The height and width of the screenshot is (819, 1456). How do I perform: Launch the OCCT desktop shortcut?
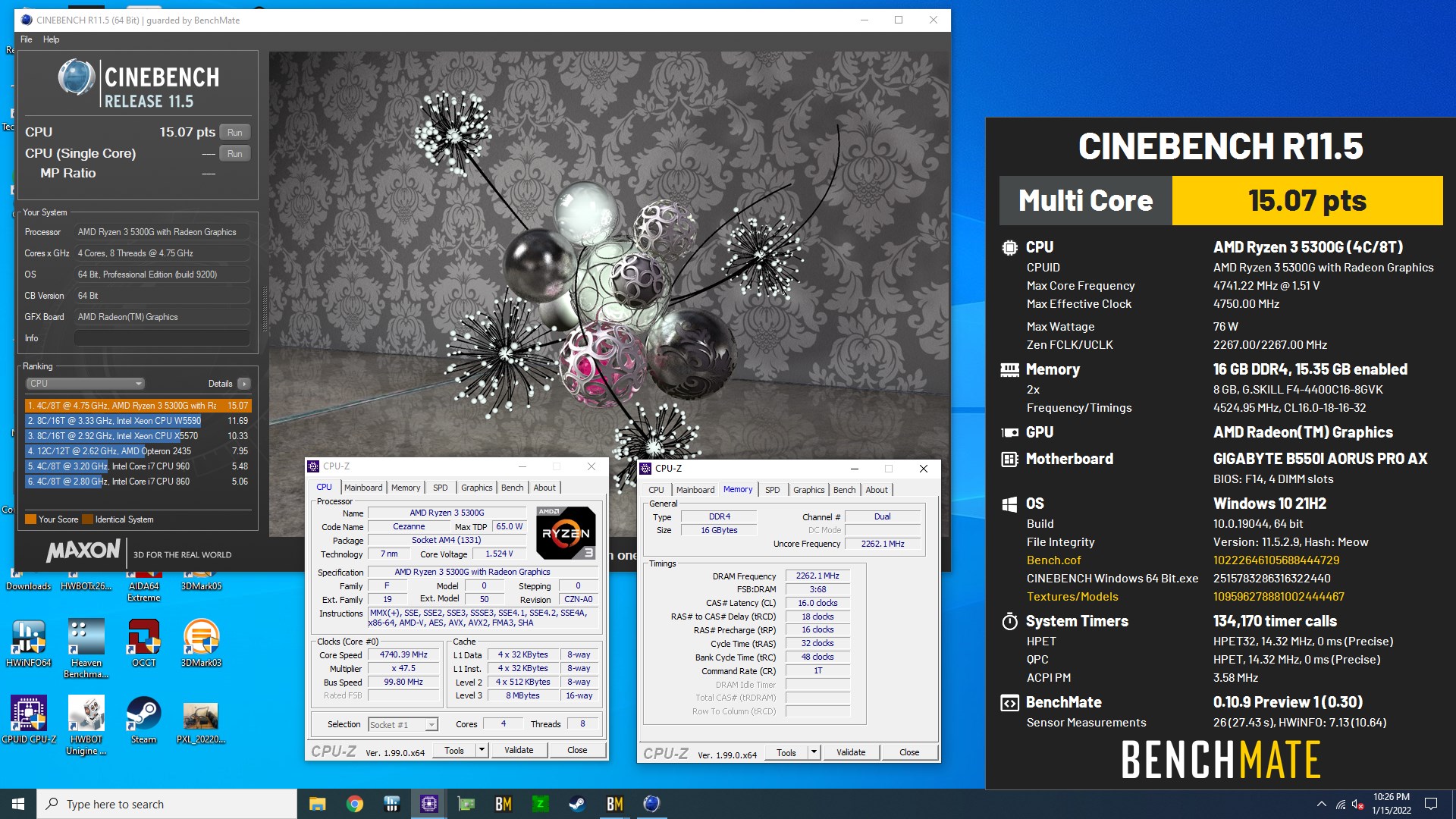pos(143,642)
